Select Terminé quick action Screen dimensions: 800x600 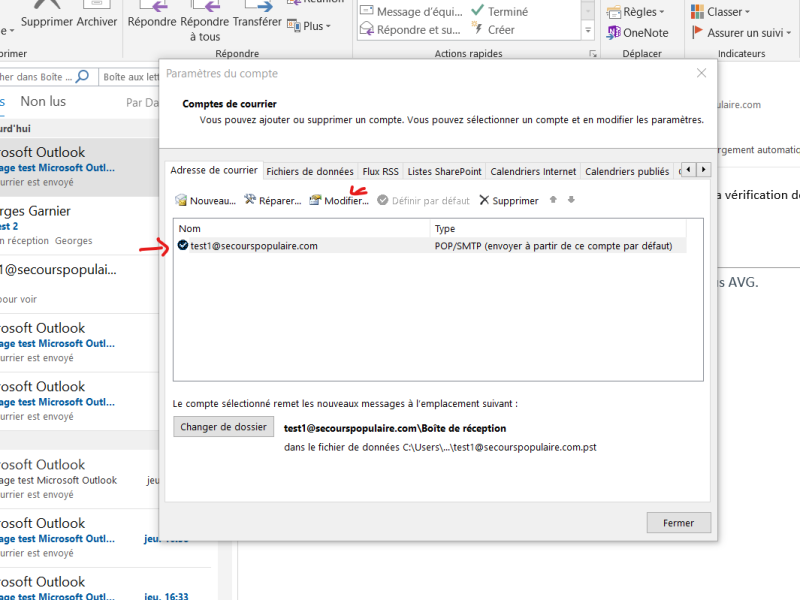point(499,11)
